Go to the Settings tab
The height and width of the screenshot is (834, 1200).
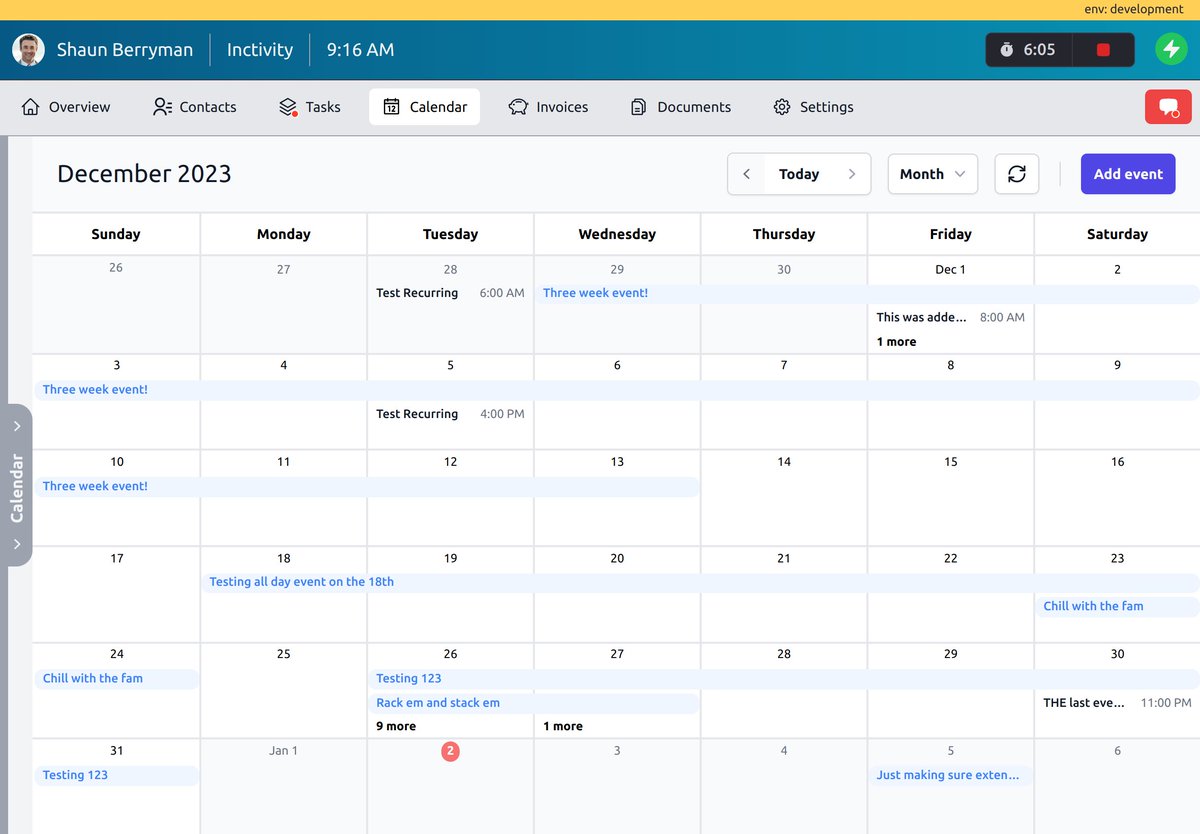point(814,107)
